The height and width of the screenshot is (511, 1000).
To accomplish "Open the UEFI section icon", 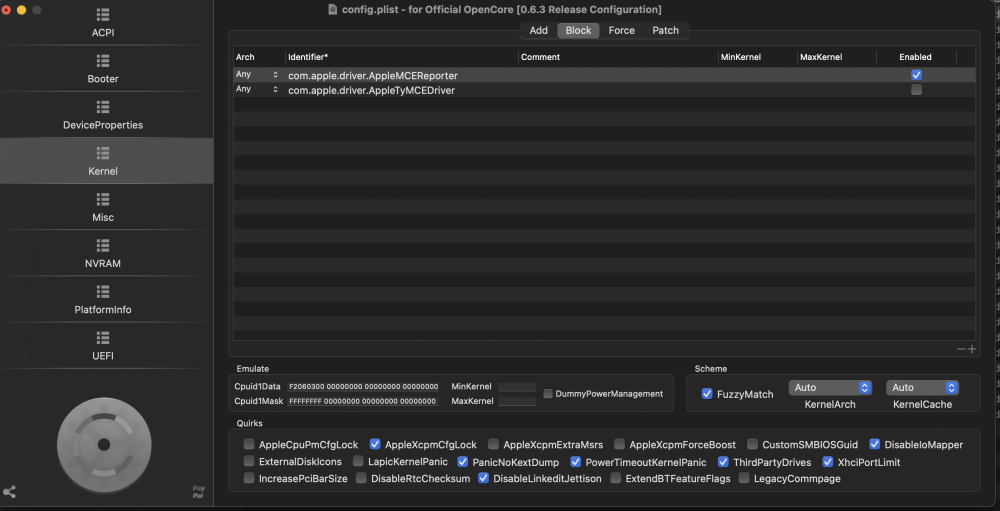I will coord(103,337).
